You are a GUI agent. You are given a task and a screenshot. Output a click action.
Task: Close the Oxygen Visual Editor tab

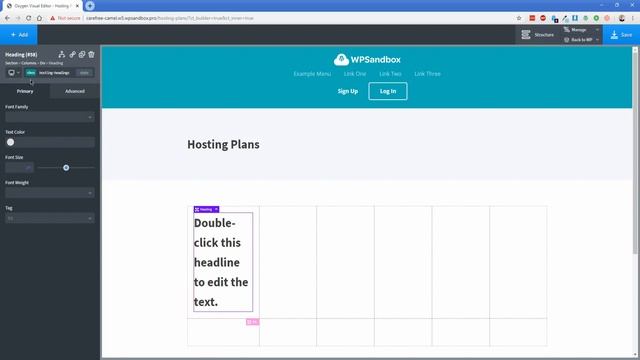(x=77, y=6)
